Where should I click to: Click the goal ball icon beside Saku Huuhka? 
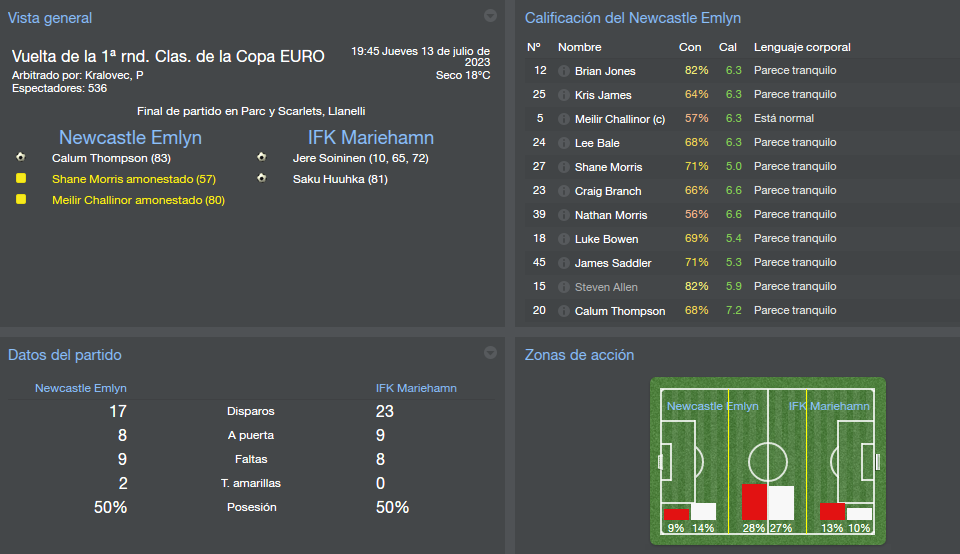261,179
